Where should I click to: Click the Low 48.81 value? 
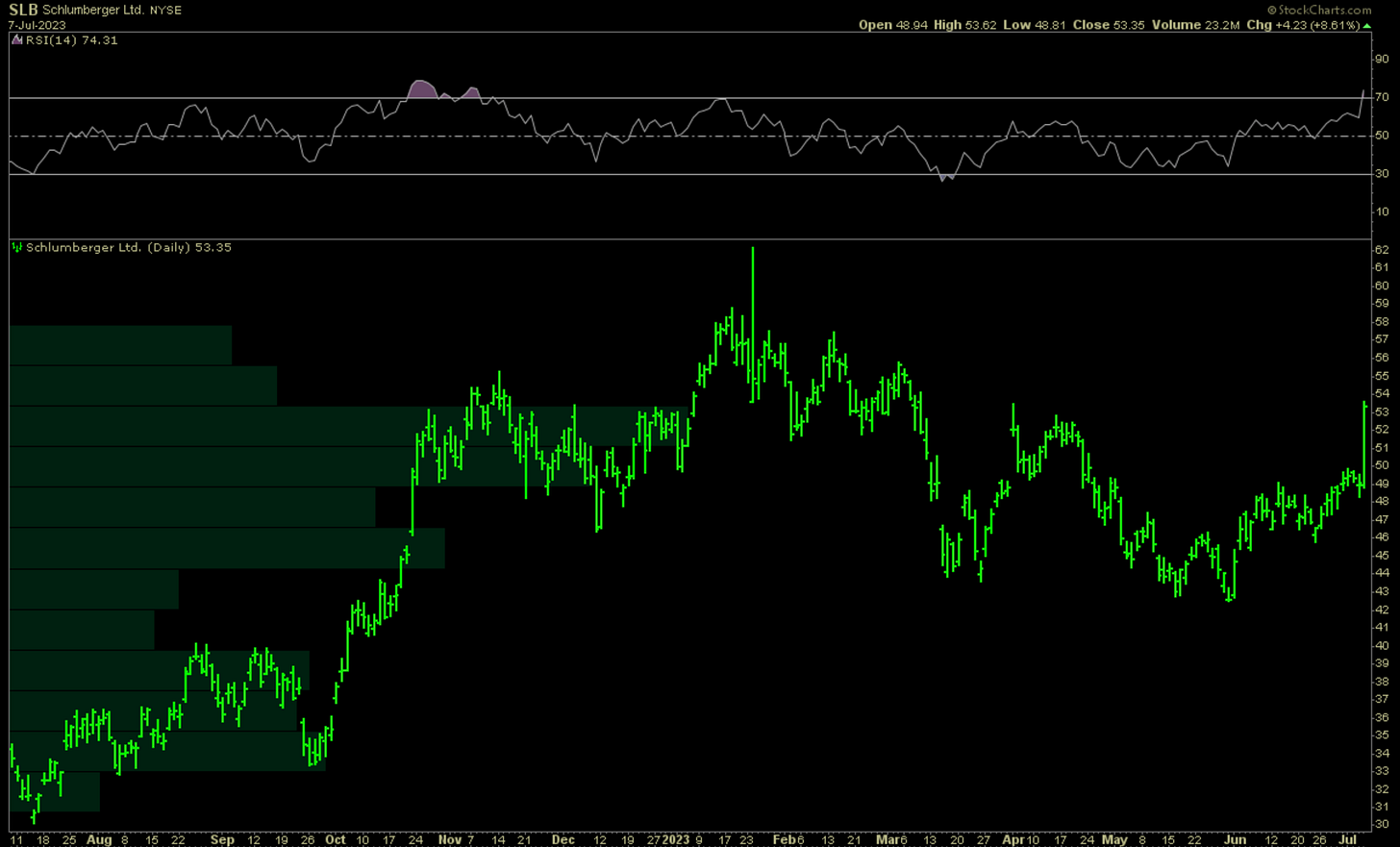[1035, 25]
